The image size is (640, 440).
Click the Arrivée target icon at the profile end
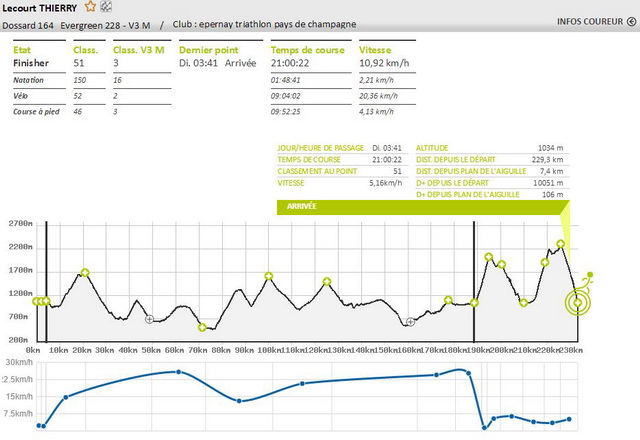[x=578, y=303]
